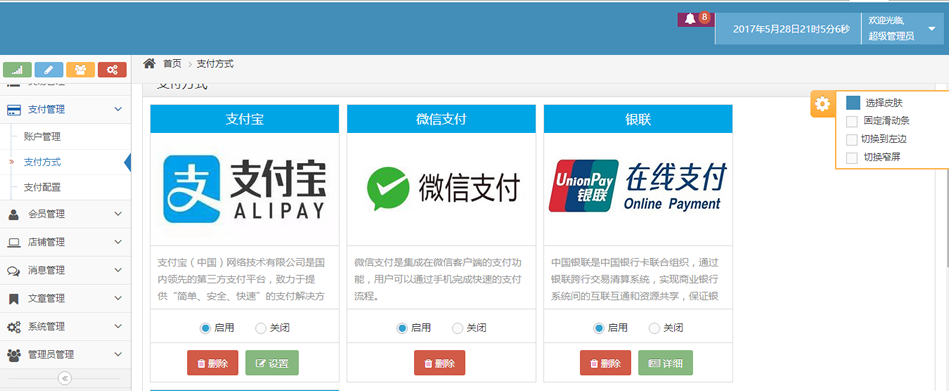Check the 切换窄屏 checkbox
Screen dimensions: 949x391
[x=852, y=158]
